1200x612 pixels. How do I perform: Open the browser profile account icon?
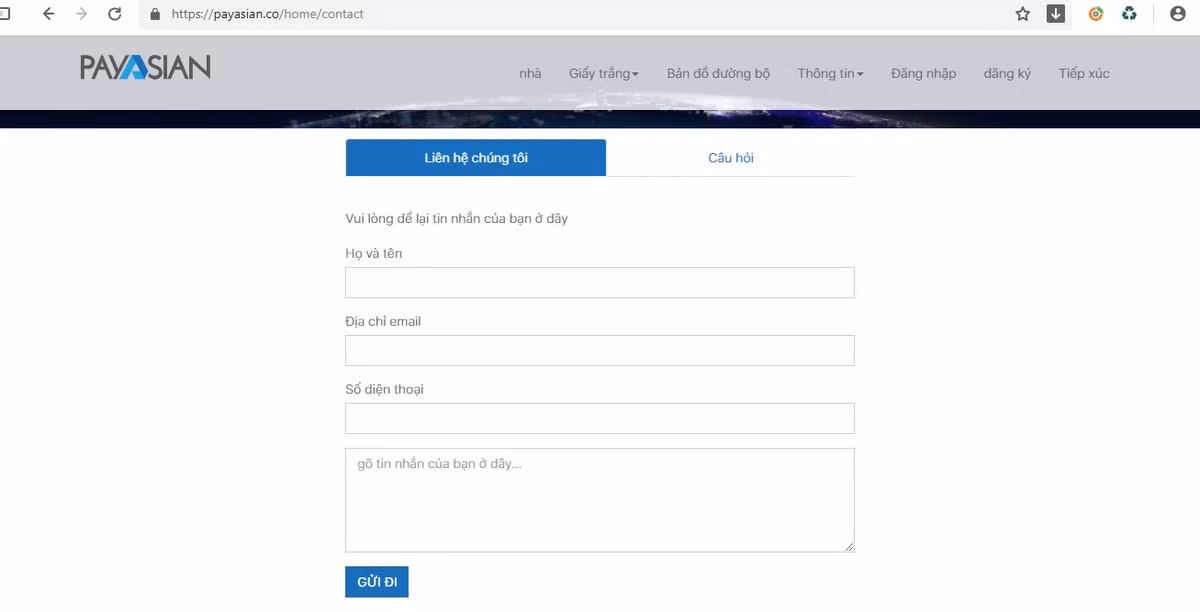[x=1177, y=14]
